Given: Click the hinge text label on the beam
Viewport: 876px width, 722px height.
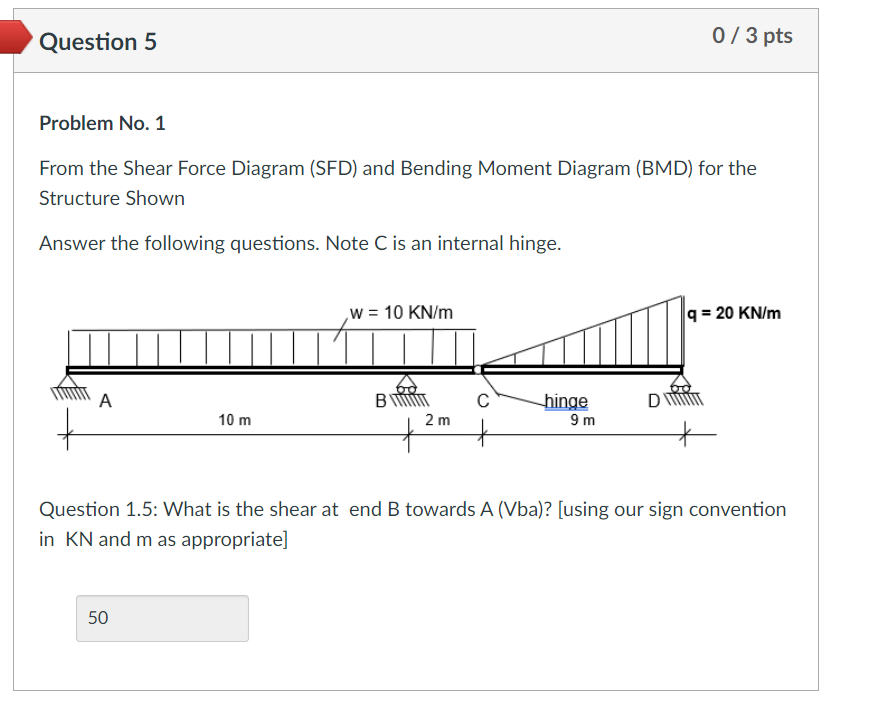Looking at the screenshot, I should 566,401.
